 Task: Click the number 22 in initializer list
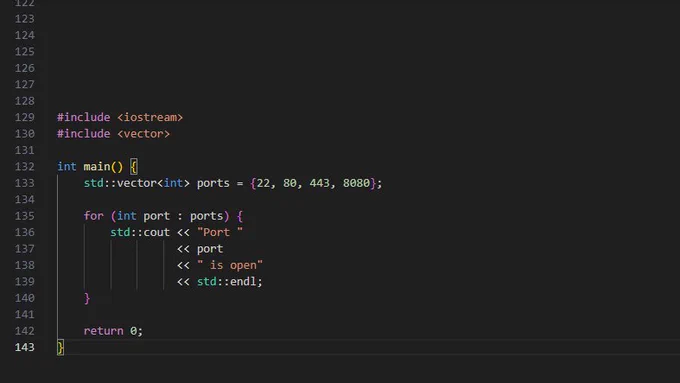tap(263, 183)
